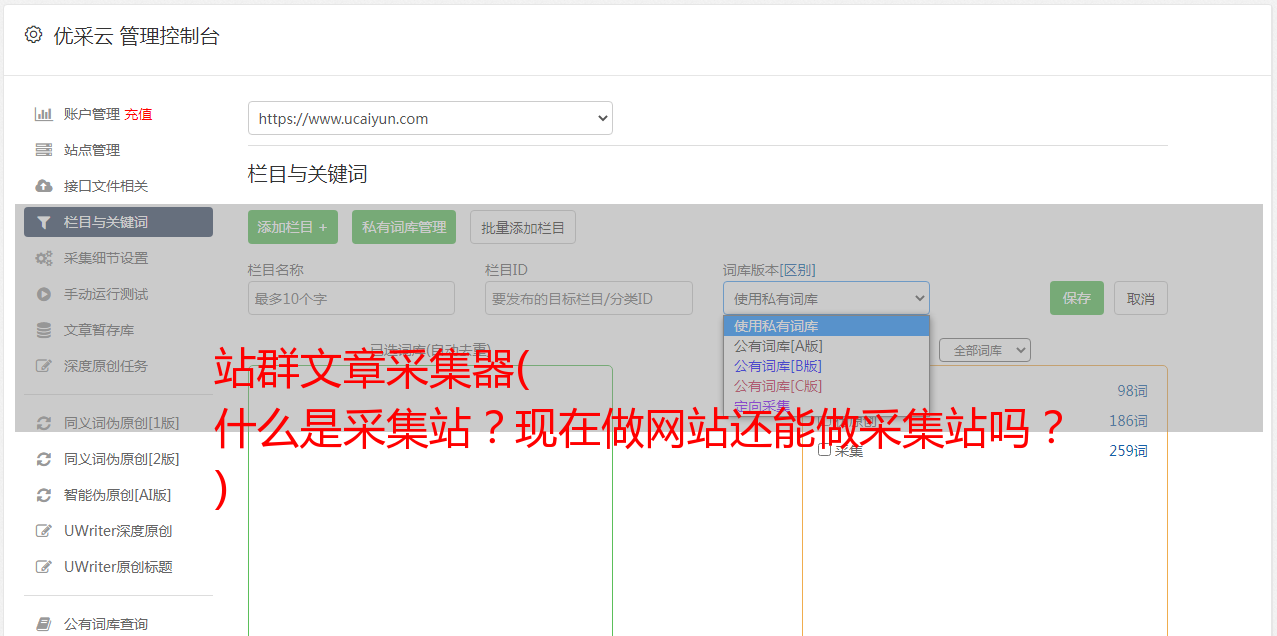The width and height of the screenshot is (1277, 636).
Task: Click the funnel icon for 栏目与关键词
Action: (x=44, y=222)
